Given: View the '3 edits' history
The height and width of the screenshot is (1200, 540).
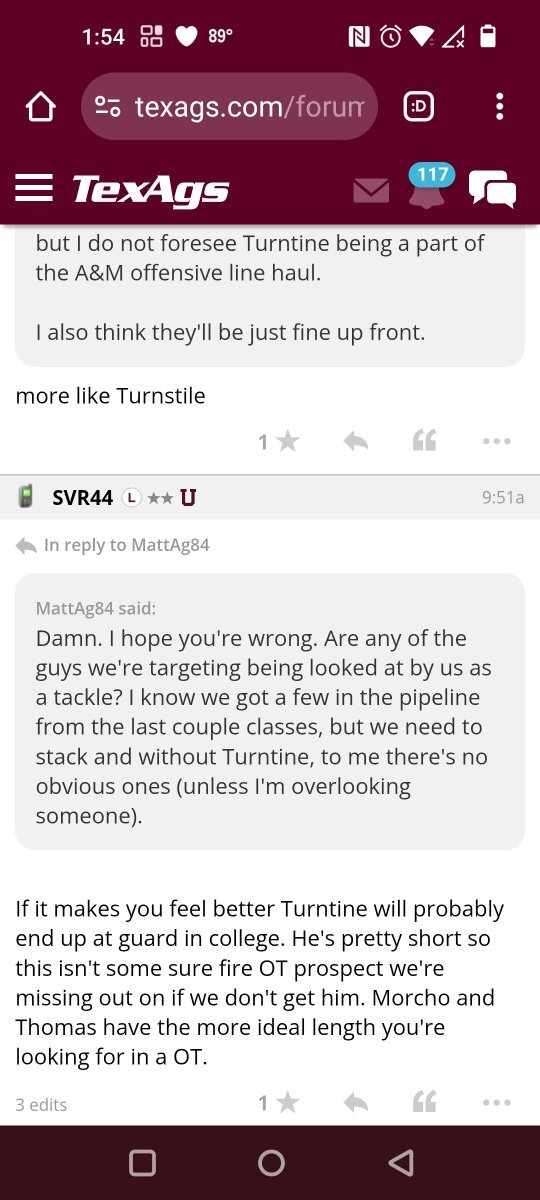Looking at the screenshot, I should click(41, 1105).
